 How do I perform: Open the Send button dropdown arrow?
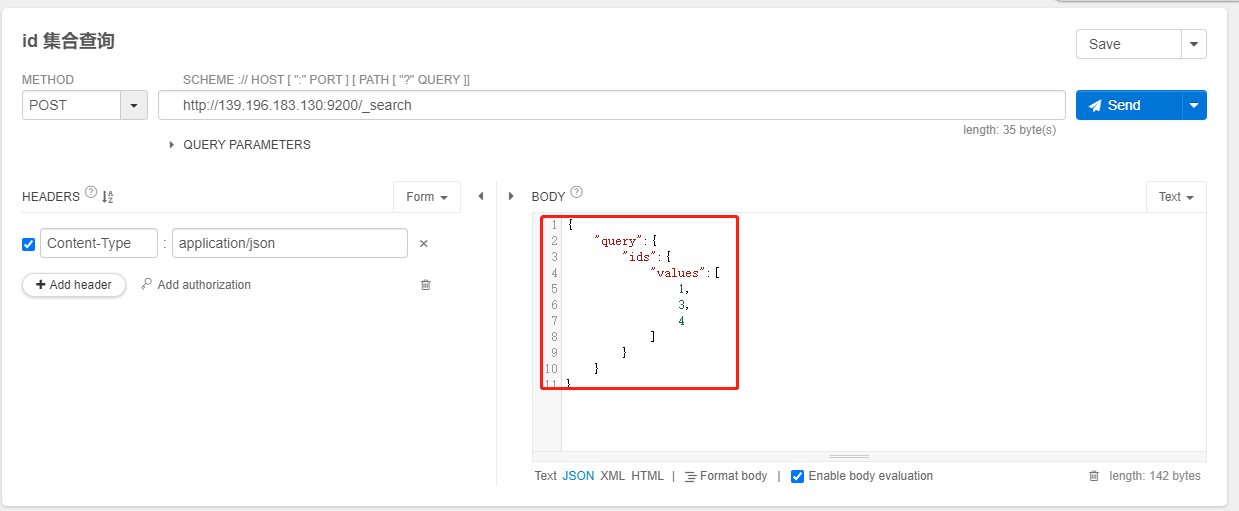pos(1194,105)
